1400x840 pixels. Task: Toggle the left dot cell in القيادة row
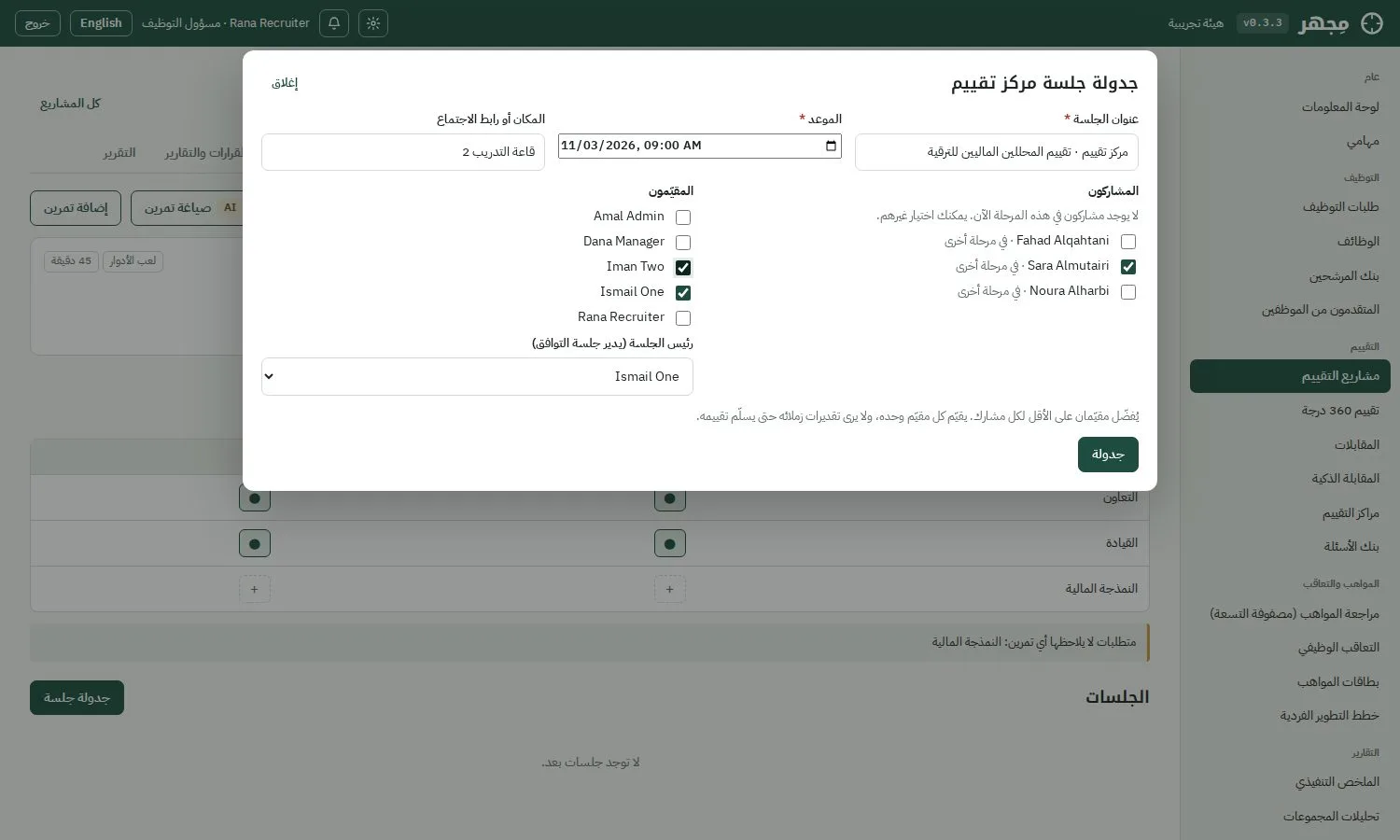point(255,543)
